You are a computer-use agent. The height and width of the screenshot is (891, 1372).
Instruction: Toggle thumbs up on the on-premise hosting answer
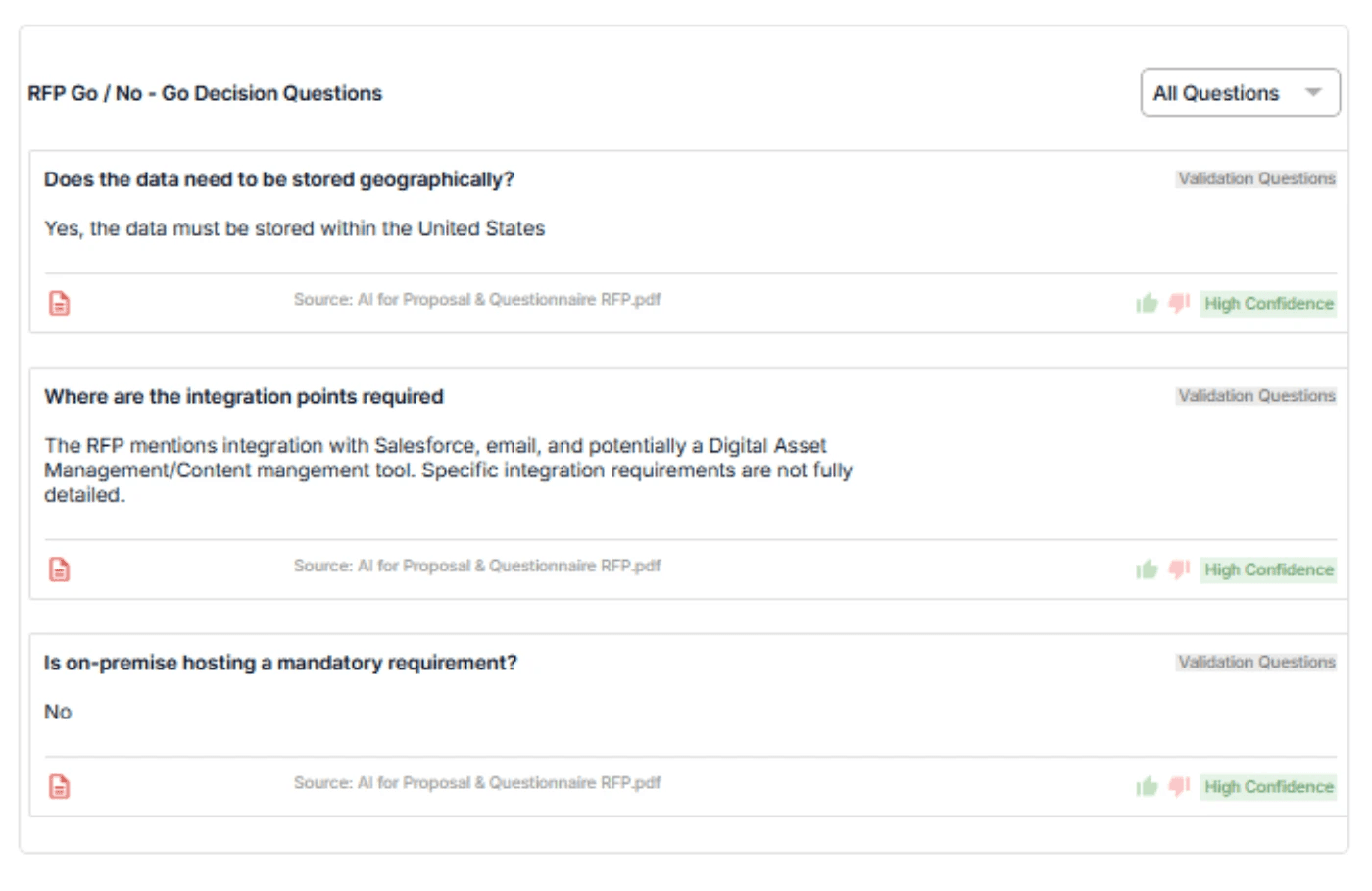[x=1147, y=786]
